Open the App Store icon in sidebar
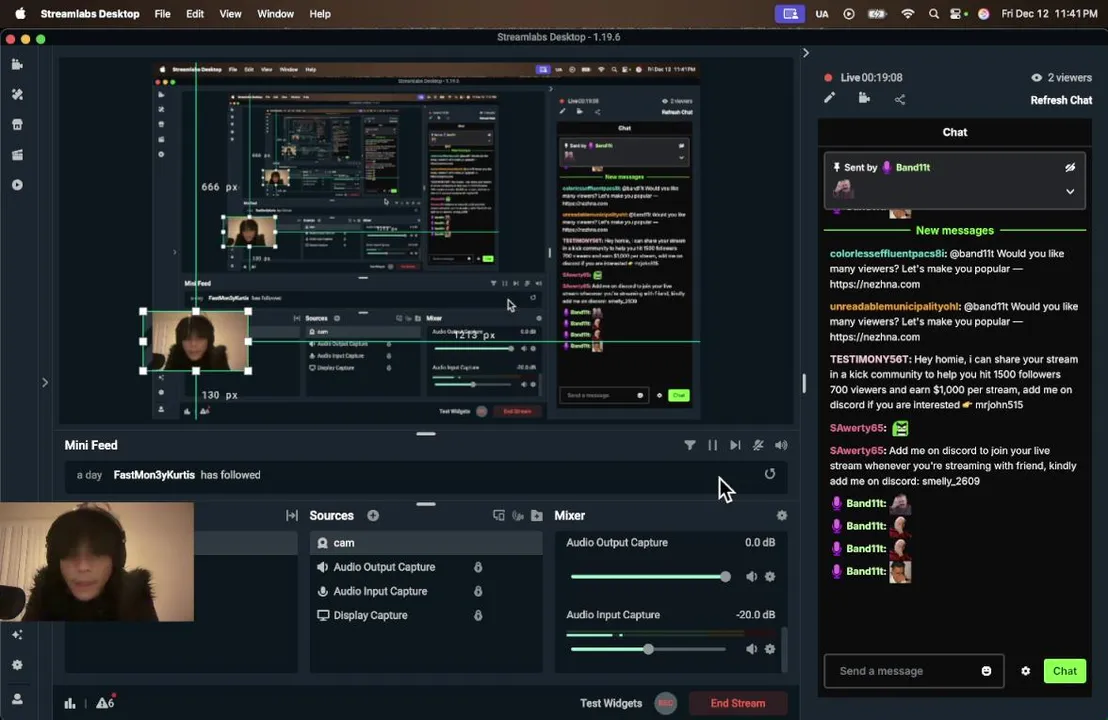Screen dimensions: 1108x720 18,124
